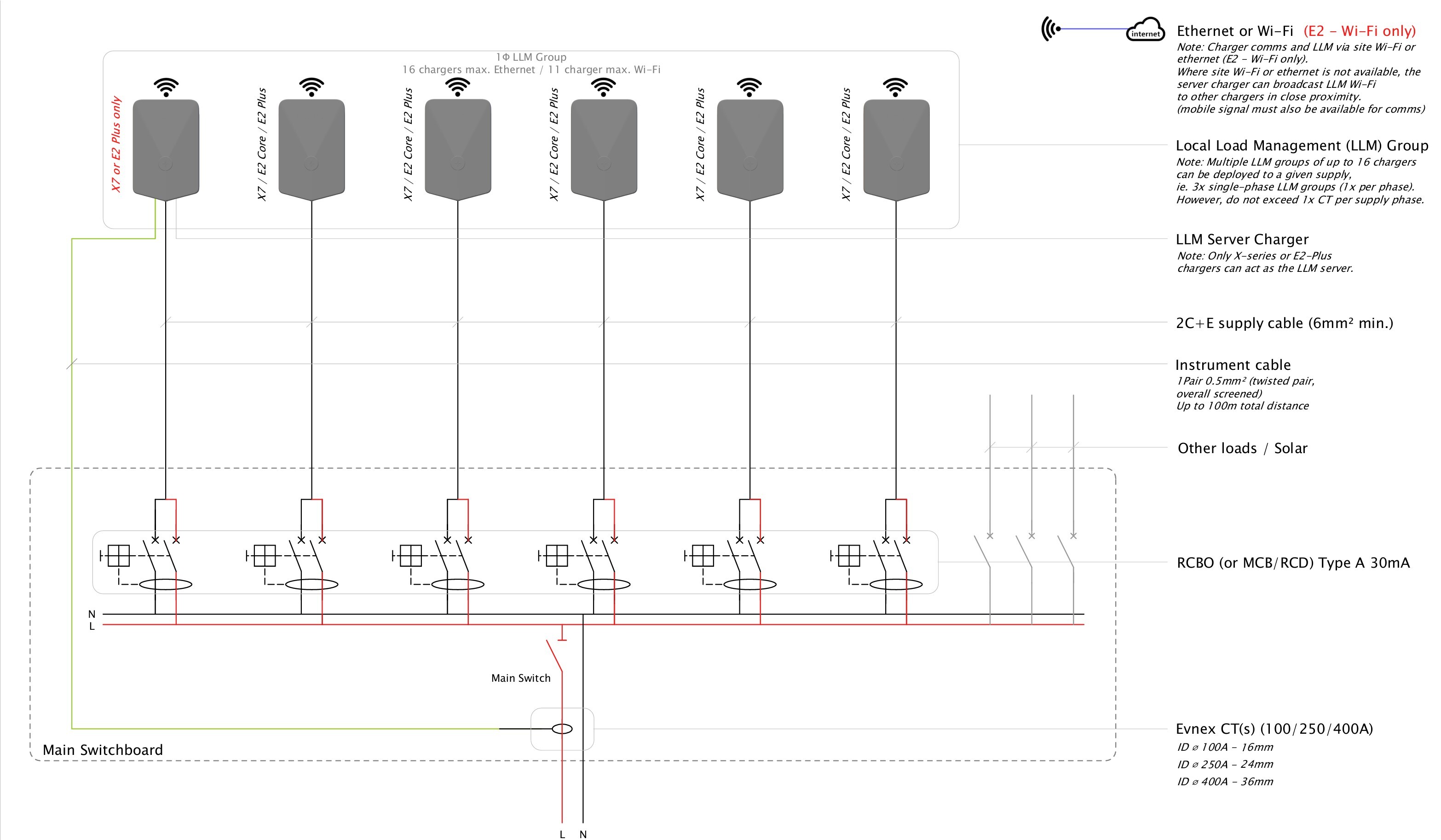
Task: Click "Instrument cable" heading
Action: click(1233, 365)
